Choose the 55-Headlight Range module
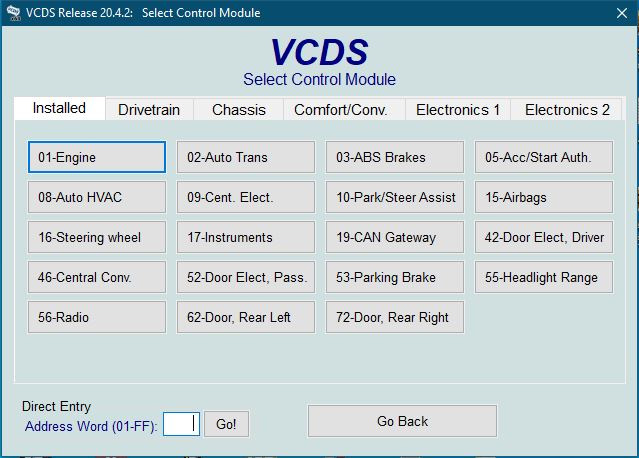Screen dimensions: 639x458 point(544,277)
